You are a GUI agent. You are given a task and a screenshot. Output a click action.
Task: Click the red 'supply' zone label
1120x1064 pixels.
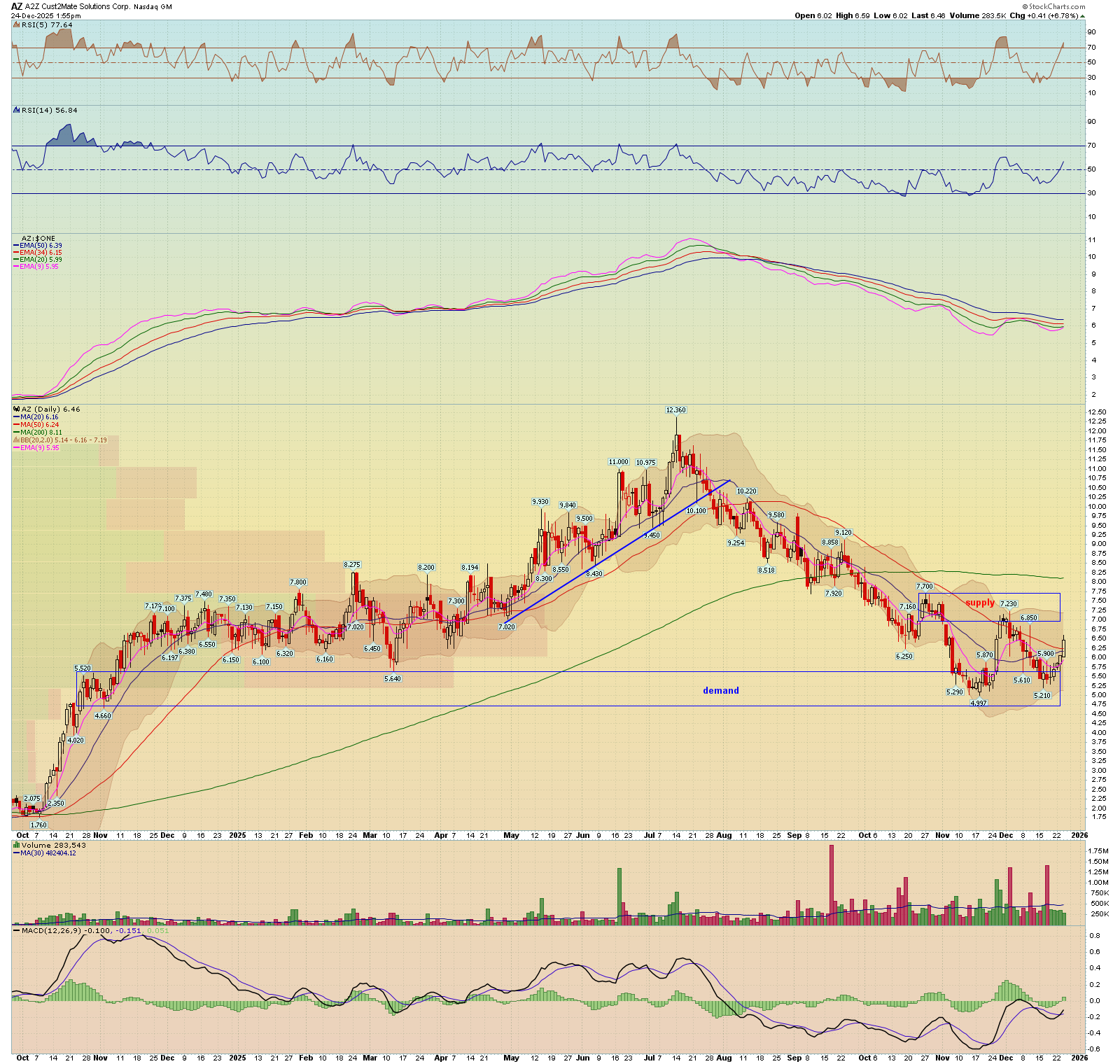[x=979, y=603]
